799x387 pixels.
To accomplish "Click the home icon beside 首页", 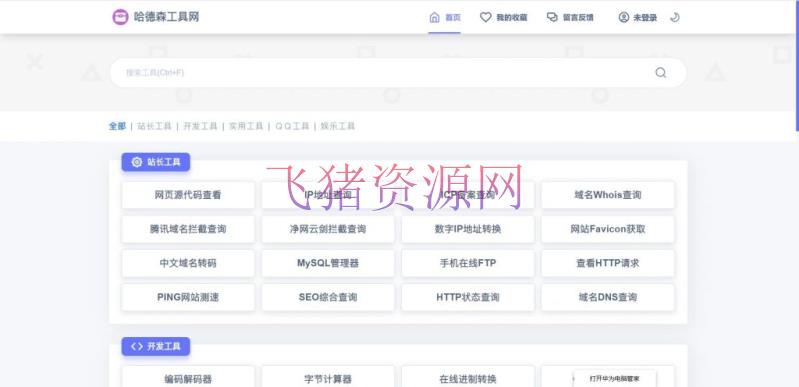I will pyautogui.click(x=434, y=17).
